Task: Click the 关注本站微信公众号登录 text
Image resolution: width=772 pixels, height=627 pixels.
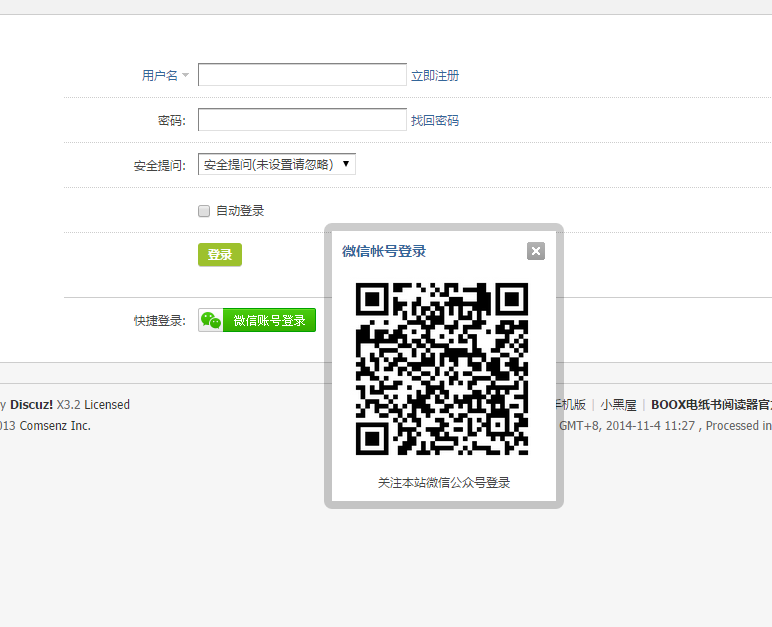Action: (444, 483)
